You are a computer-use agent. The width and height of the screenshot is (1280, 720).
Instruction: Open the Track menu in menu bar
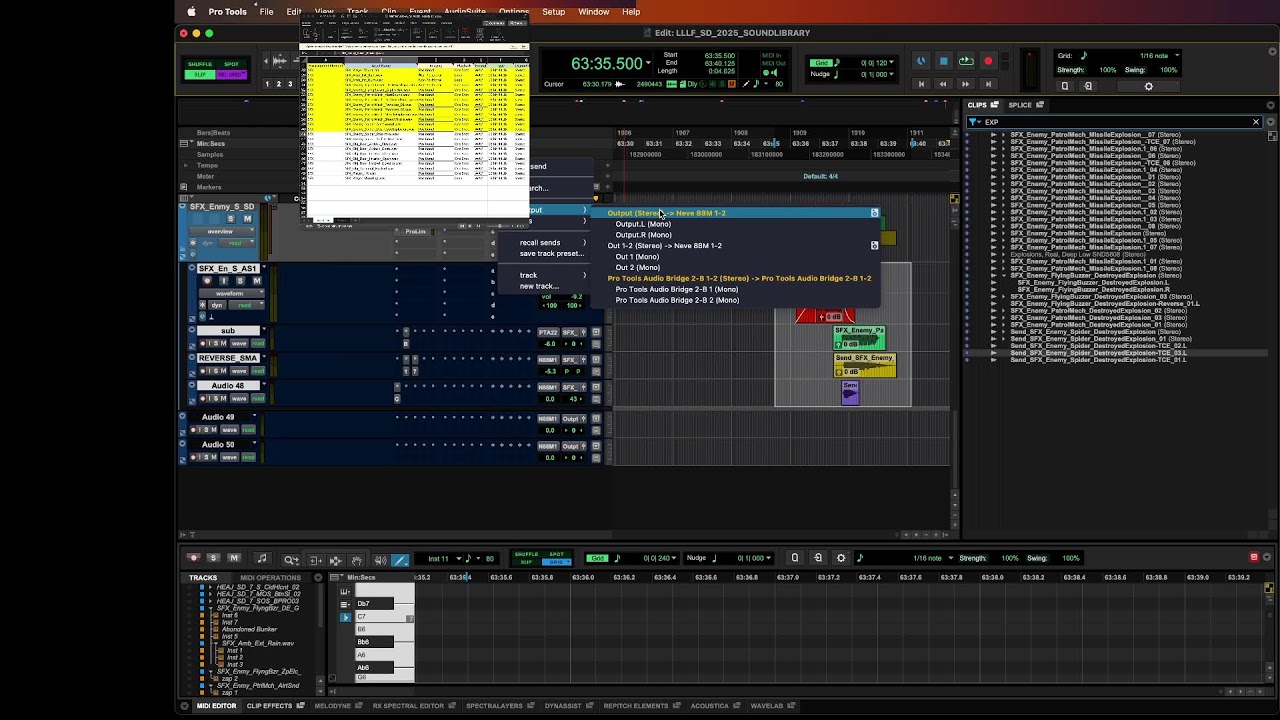pos(358,12)
